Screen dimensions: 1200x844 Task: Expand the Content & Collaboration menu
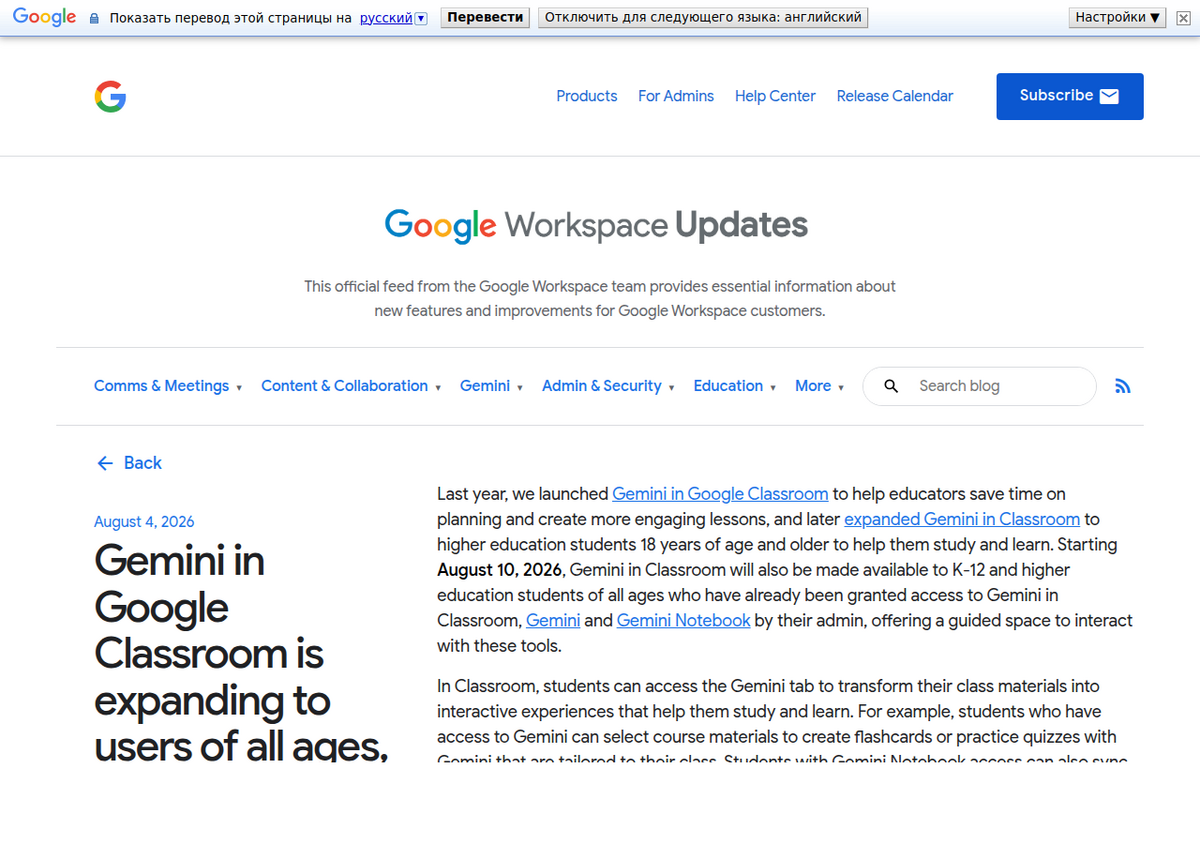(x=351, y=386)
